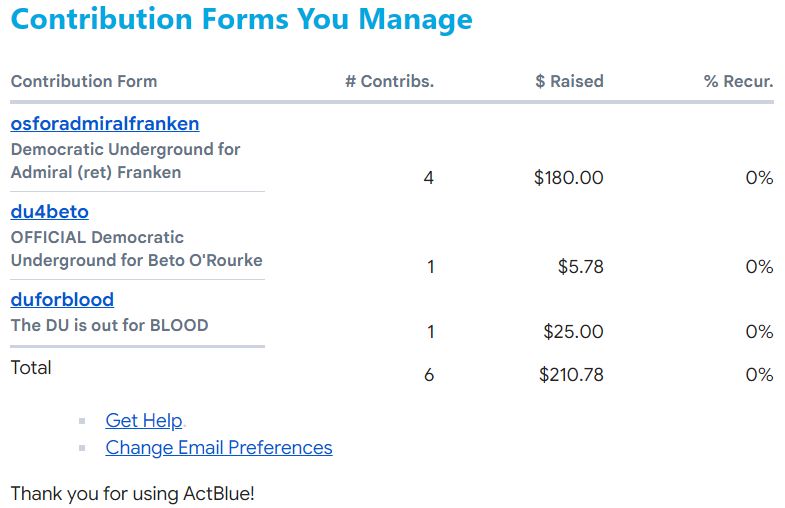Click the % Recur. column header

738,82
